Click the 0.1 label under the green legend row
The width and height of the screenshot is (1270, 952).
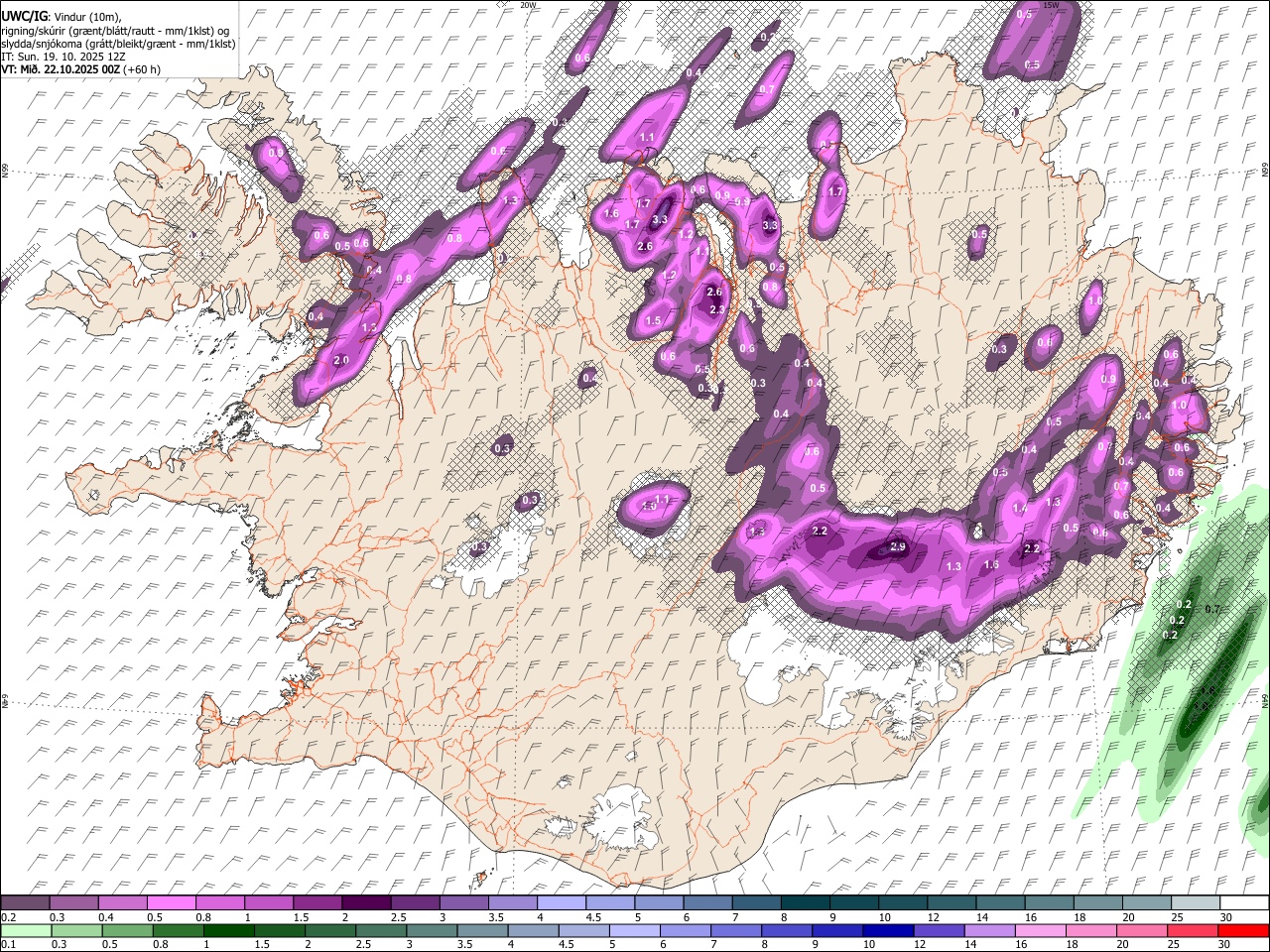tap(7, 944)
